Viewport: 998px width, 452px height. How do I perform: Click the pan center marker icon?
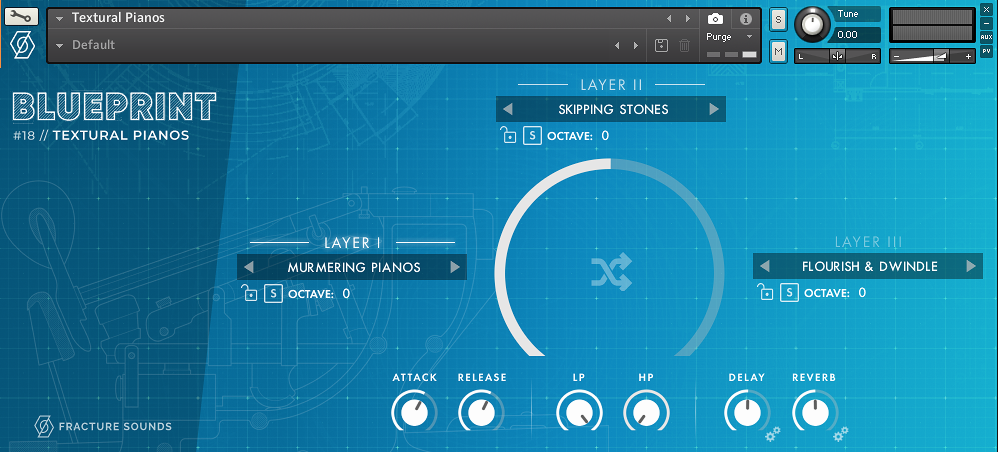[x=837, y=57]
